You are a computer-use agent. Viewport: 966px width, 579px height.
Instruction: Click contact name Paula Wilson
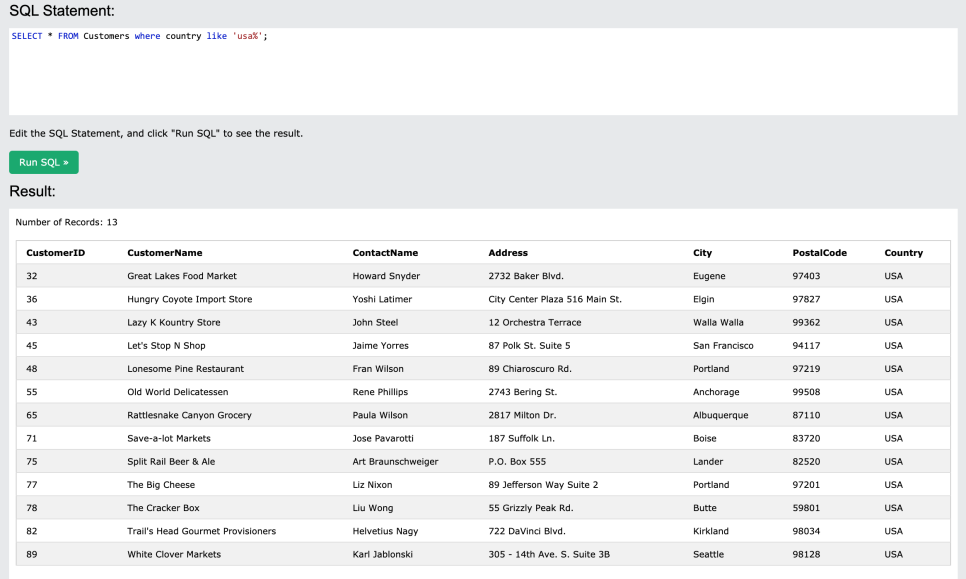pos(380,415)
